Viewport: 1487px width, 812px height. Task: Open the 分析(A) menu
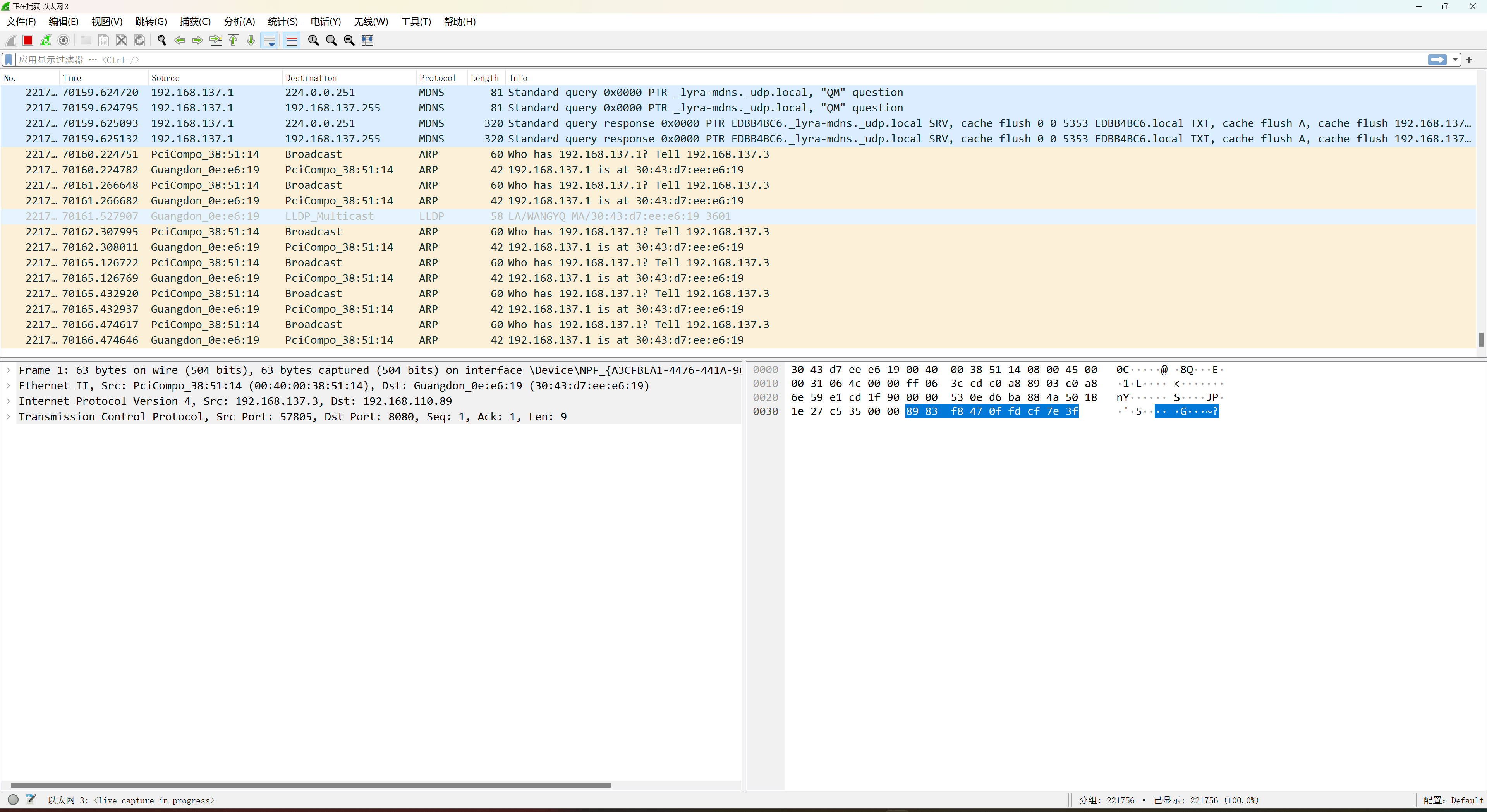[239, 21]
